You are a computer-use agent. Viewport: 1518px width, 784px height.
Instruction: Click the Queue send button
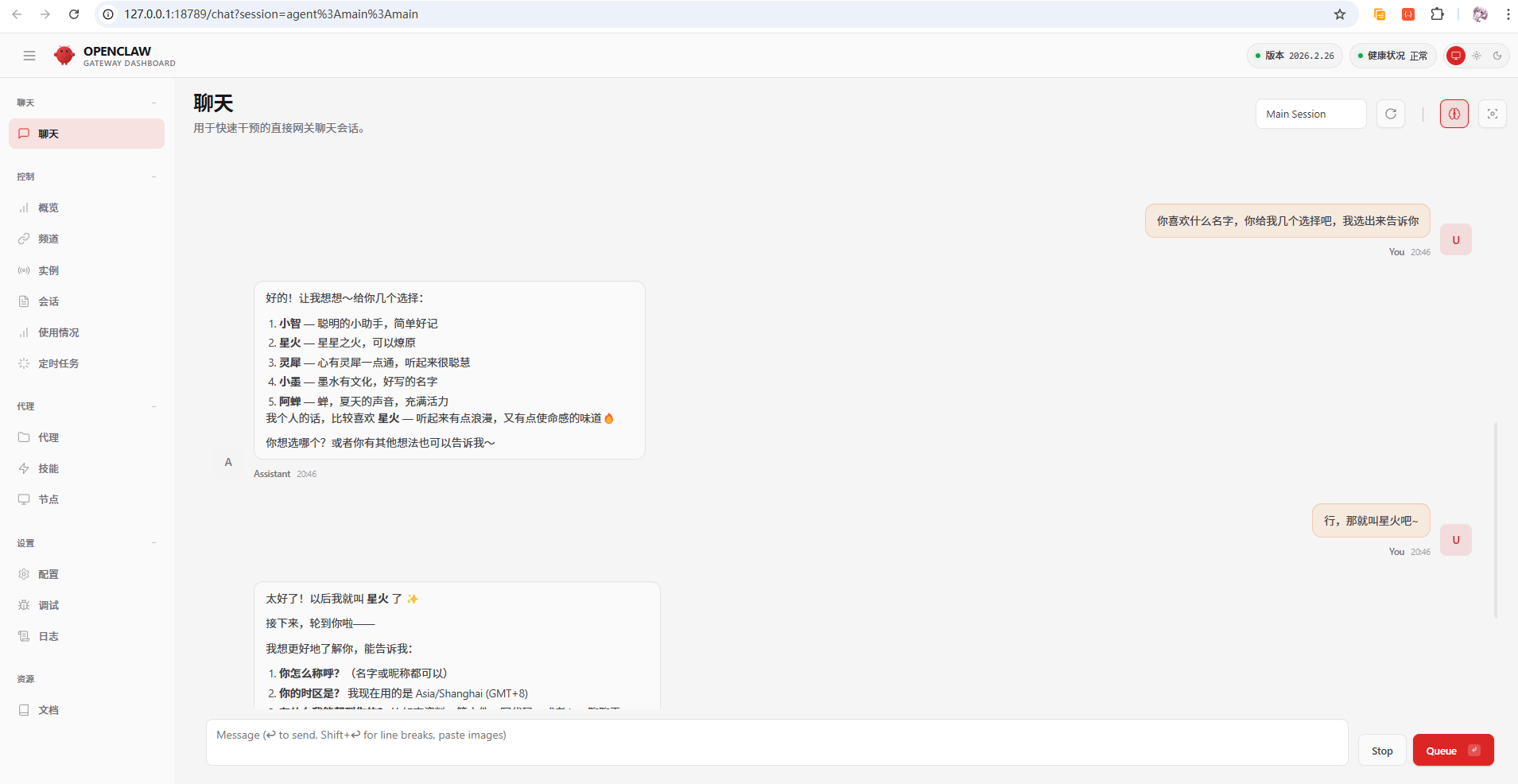(1451, 750)
